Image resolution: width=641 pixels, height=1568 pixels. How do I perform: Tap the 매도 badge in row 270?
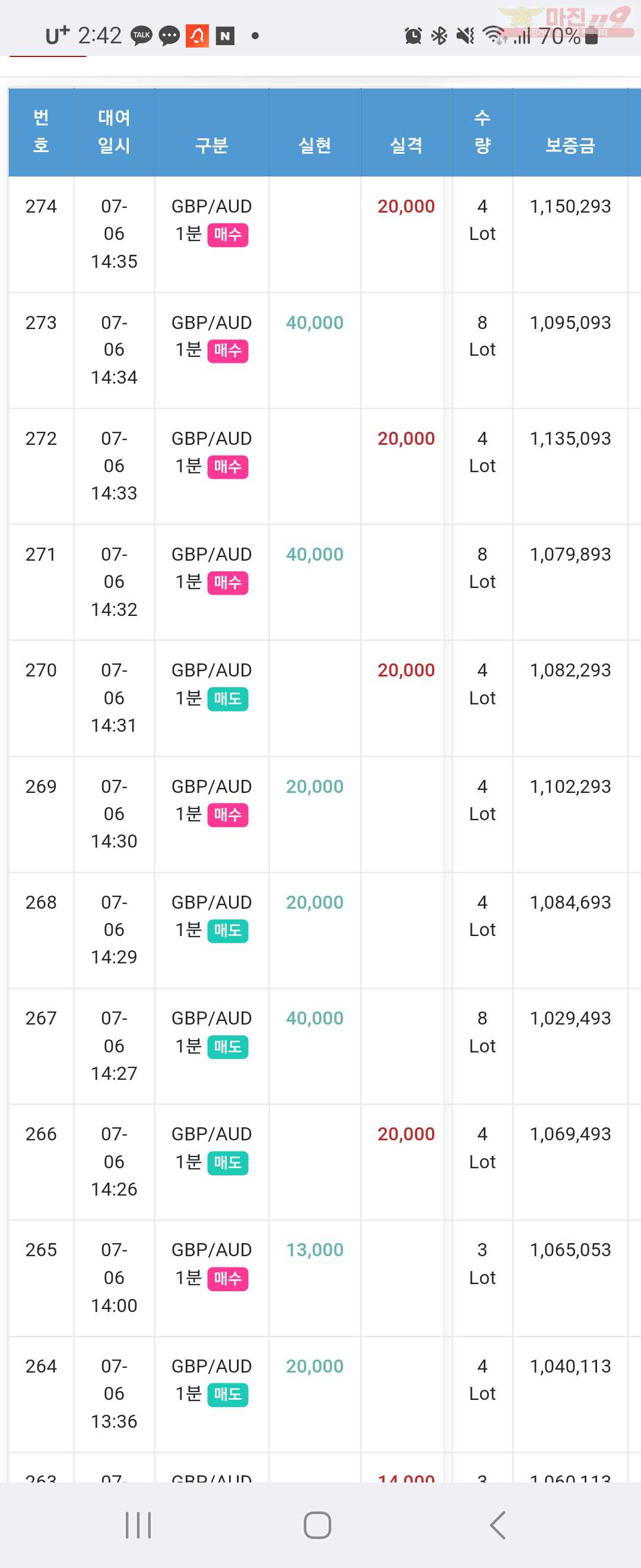click(227, 699)
